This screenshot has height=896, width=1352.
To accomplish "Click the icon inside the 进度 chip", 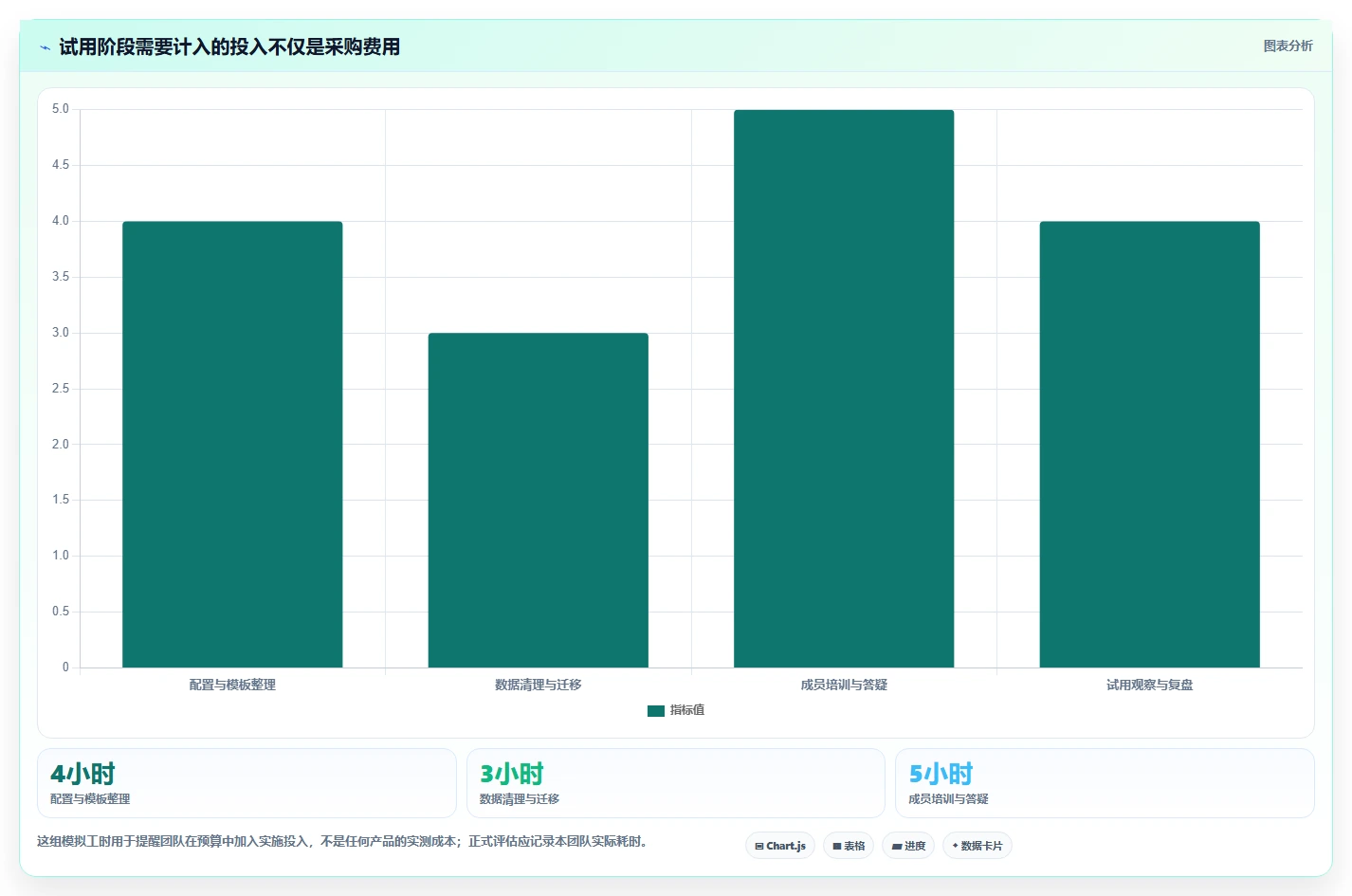I will click(x=897, y=846).
